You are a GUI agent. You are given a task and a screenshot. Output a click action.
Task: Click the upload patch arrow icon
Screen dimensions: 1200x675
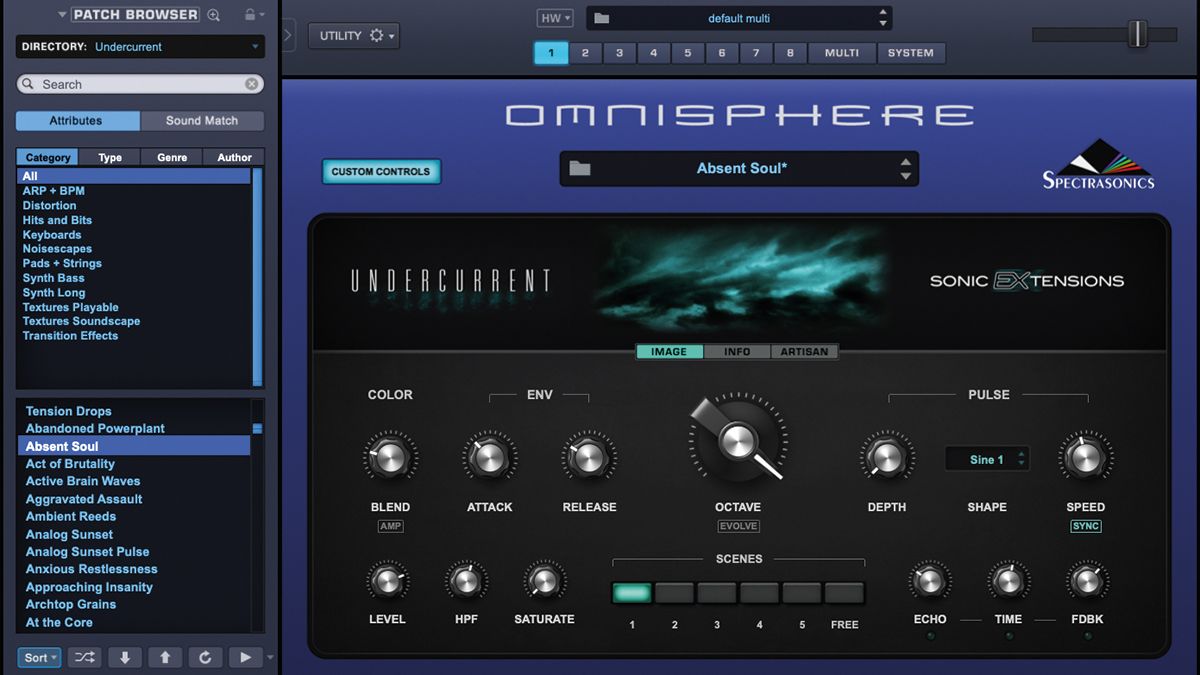click(164, 657)
